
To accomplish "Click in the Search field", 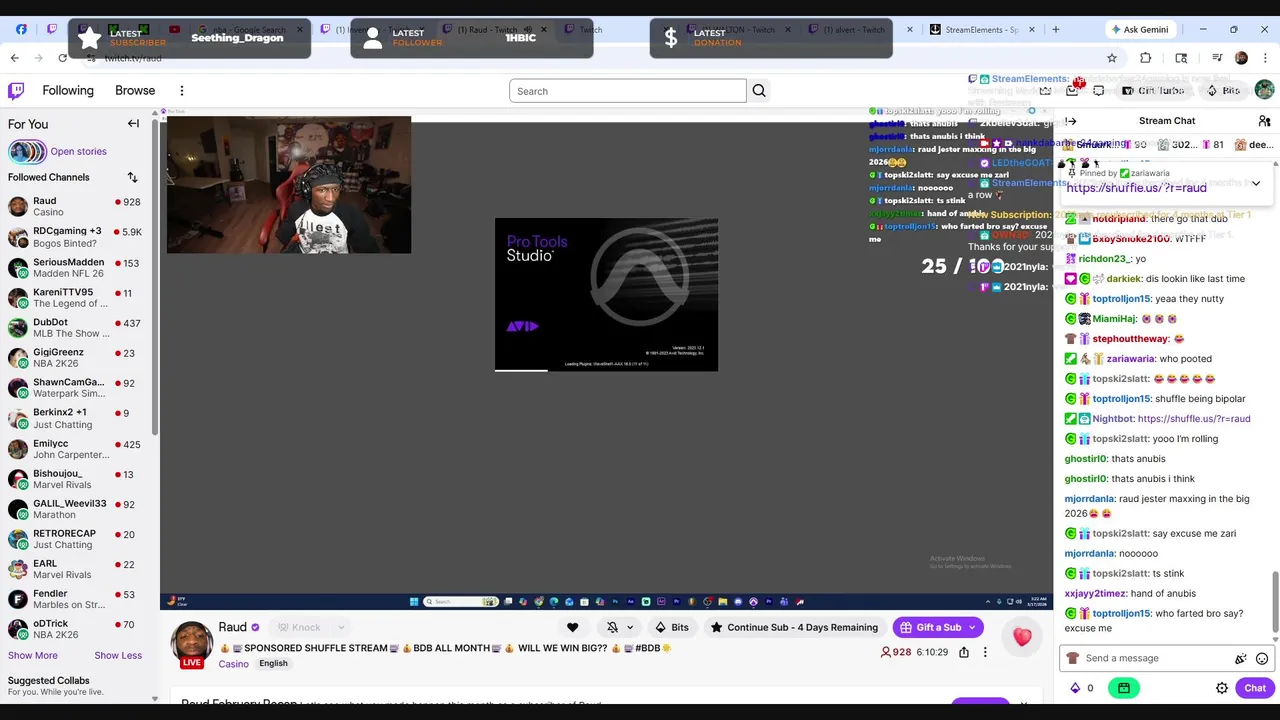I will click(628, 91).
